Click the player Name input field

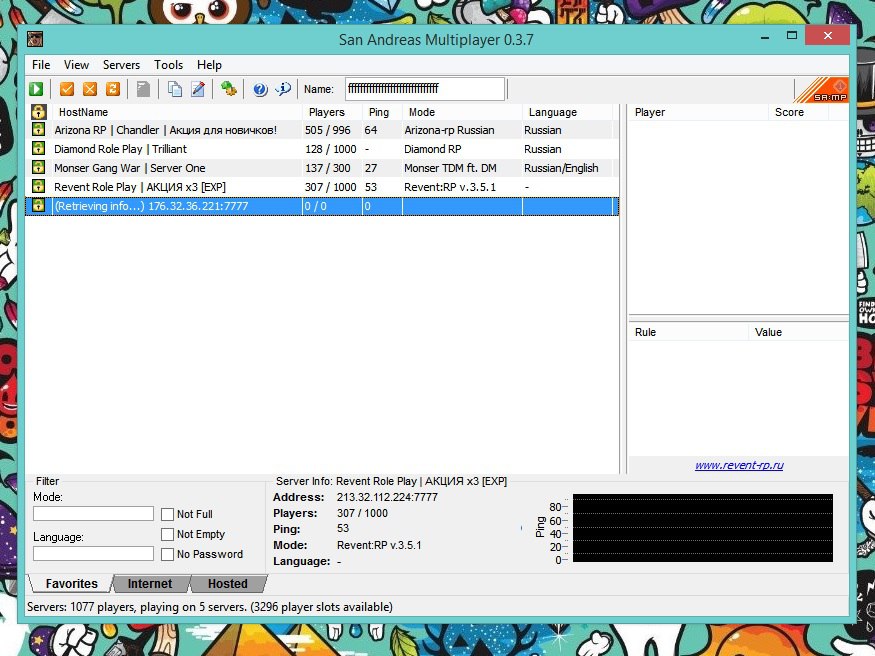coord(425,89)
